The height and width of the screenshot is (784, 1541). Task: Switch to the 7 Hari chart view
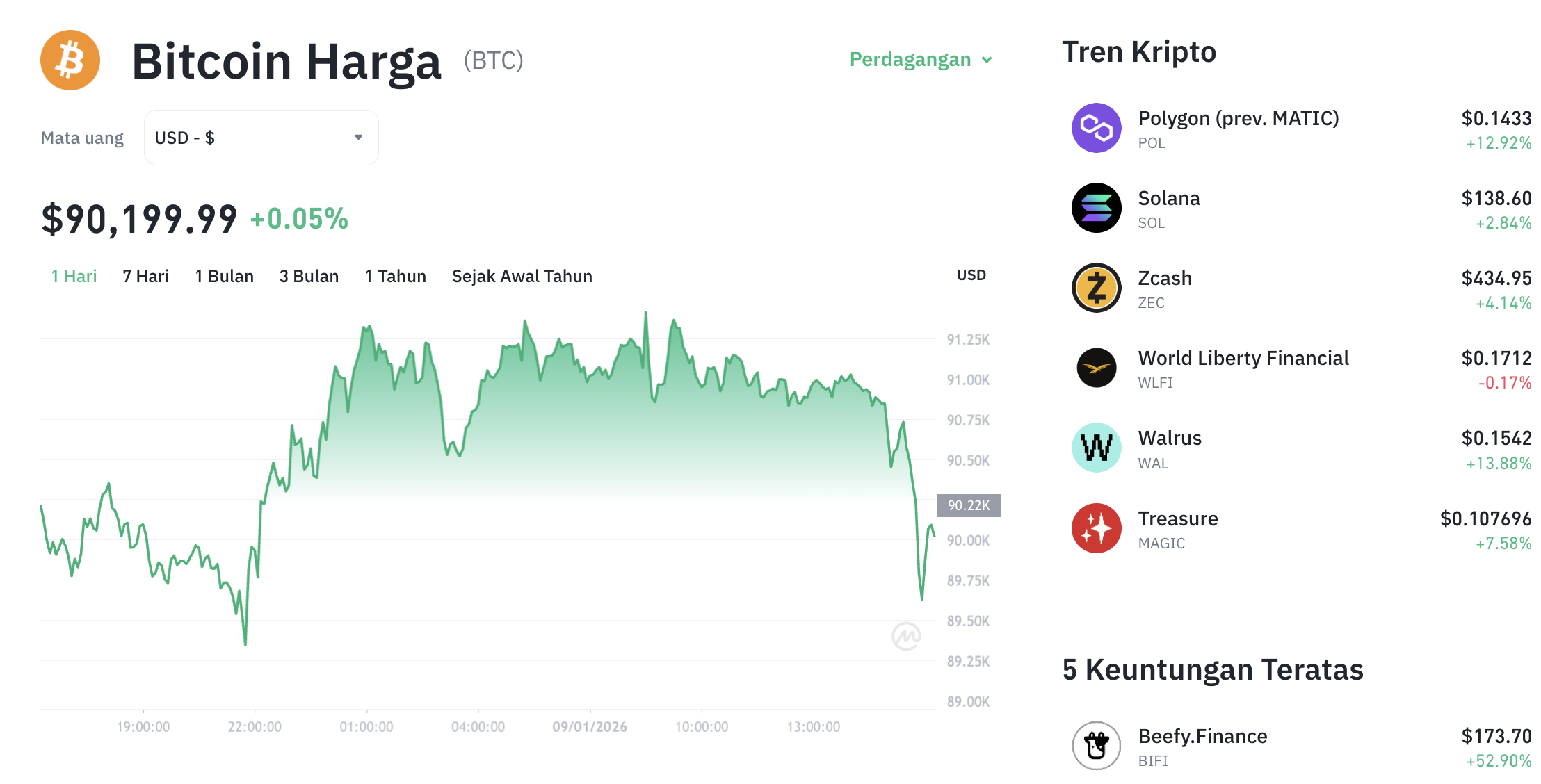[x=145, y=276]
